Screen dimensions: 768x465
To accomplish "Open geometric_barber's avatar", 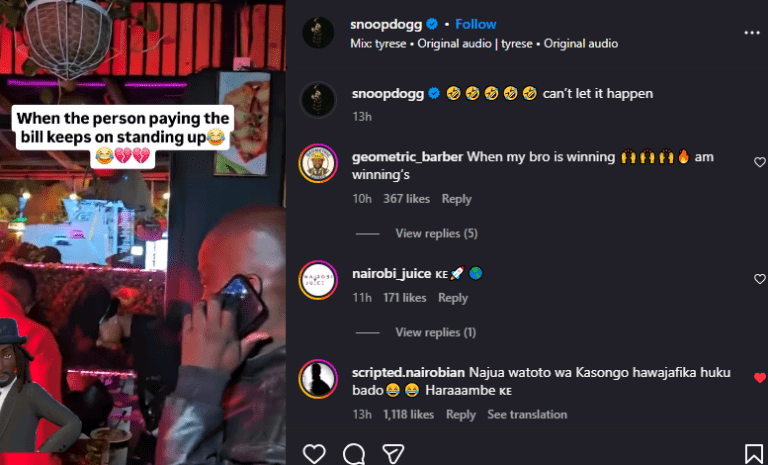I will pyautogui.click(x=318, y=164).
